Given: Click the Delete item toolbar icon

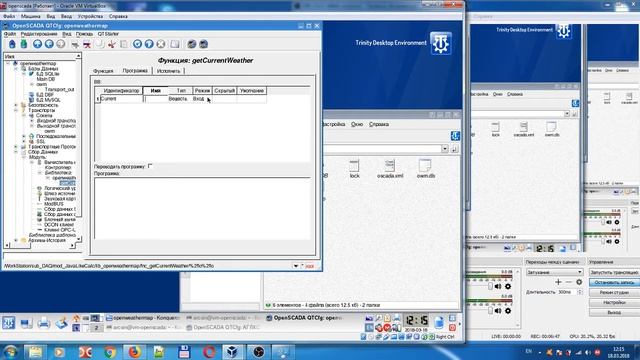Looking at the screenshot, I should pyautogui.click(x=87, y=44).
